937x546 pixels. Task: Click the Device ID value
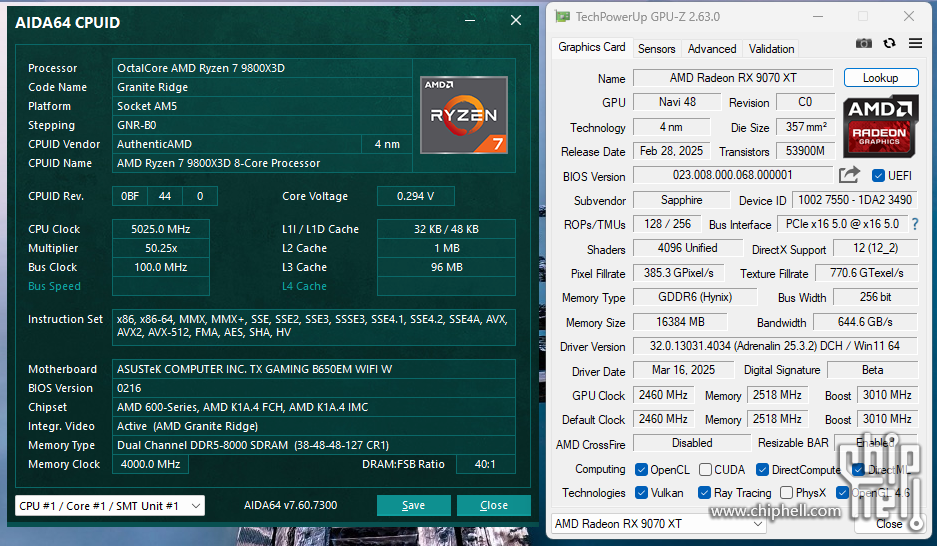click(x=855, y=200)
